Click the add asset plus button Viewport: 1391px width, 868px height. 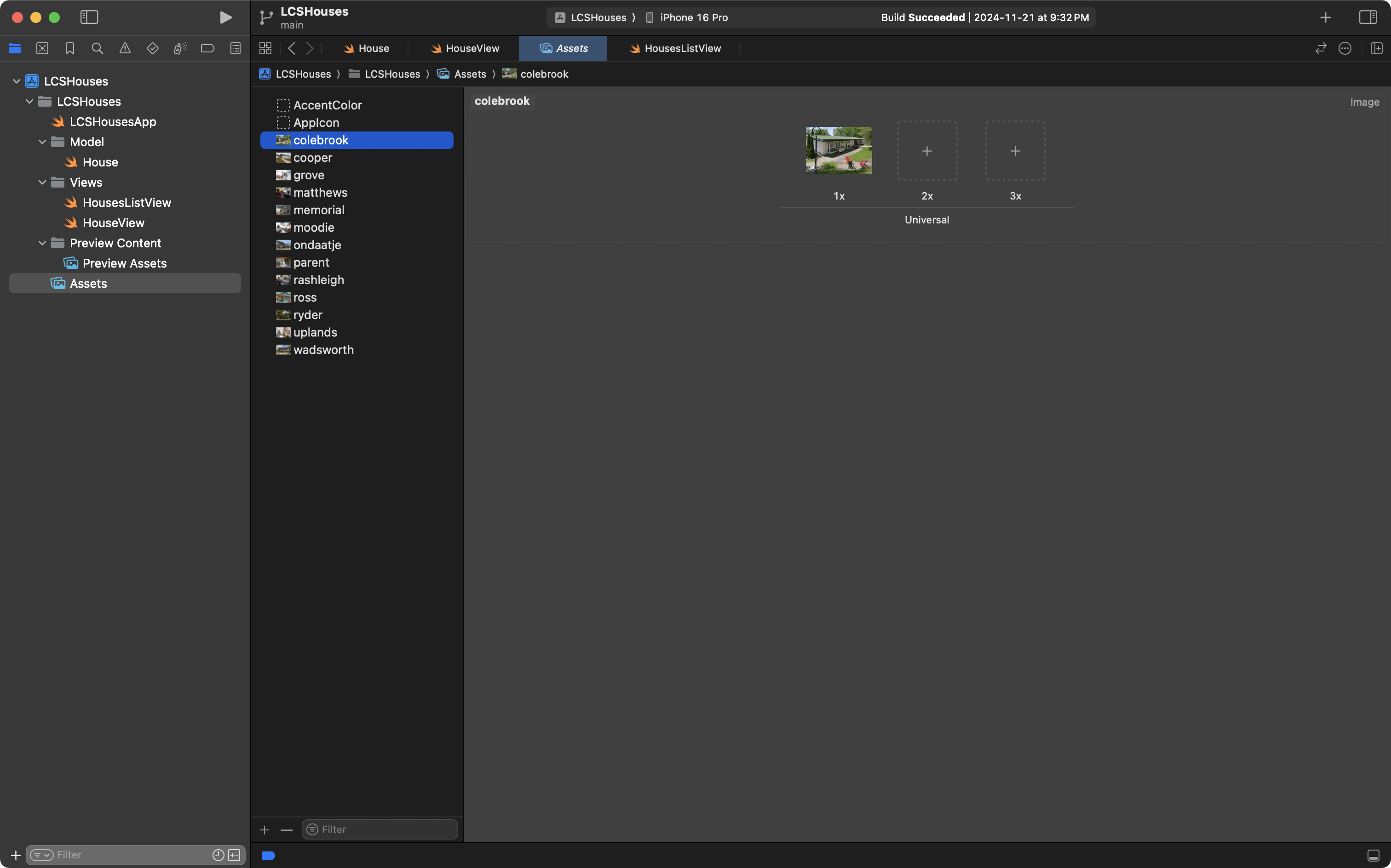264,829
